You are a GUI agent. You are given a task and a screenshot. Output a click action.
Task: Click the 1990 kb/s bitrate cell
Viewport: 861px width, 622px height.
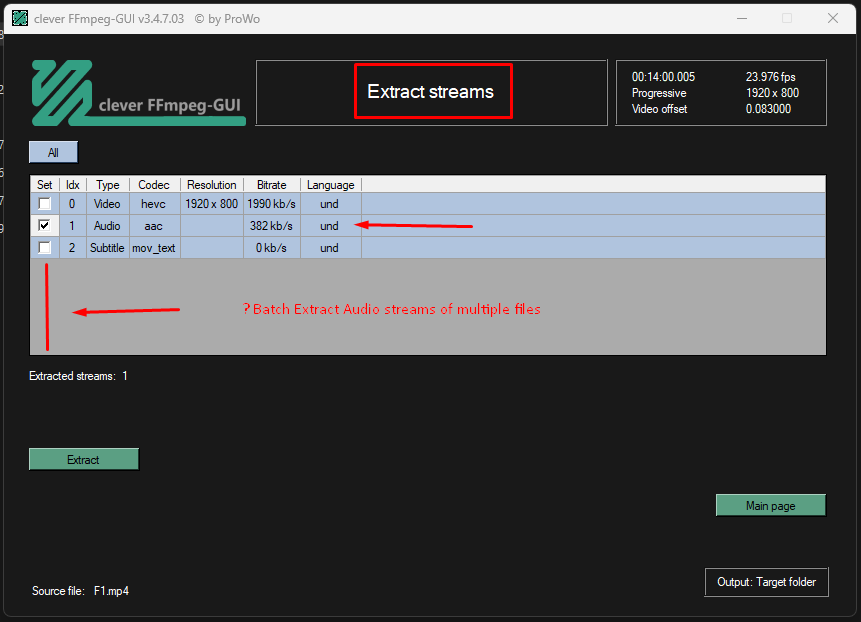271,204
